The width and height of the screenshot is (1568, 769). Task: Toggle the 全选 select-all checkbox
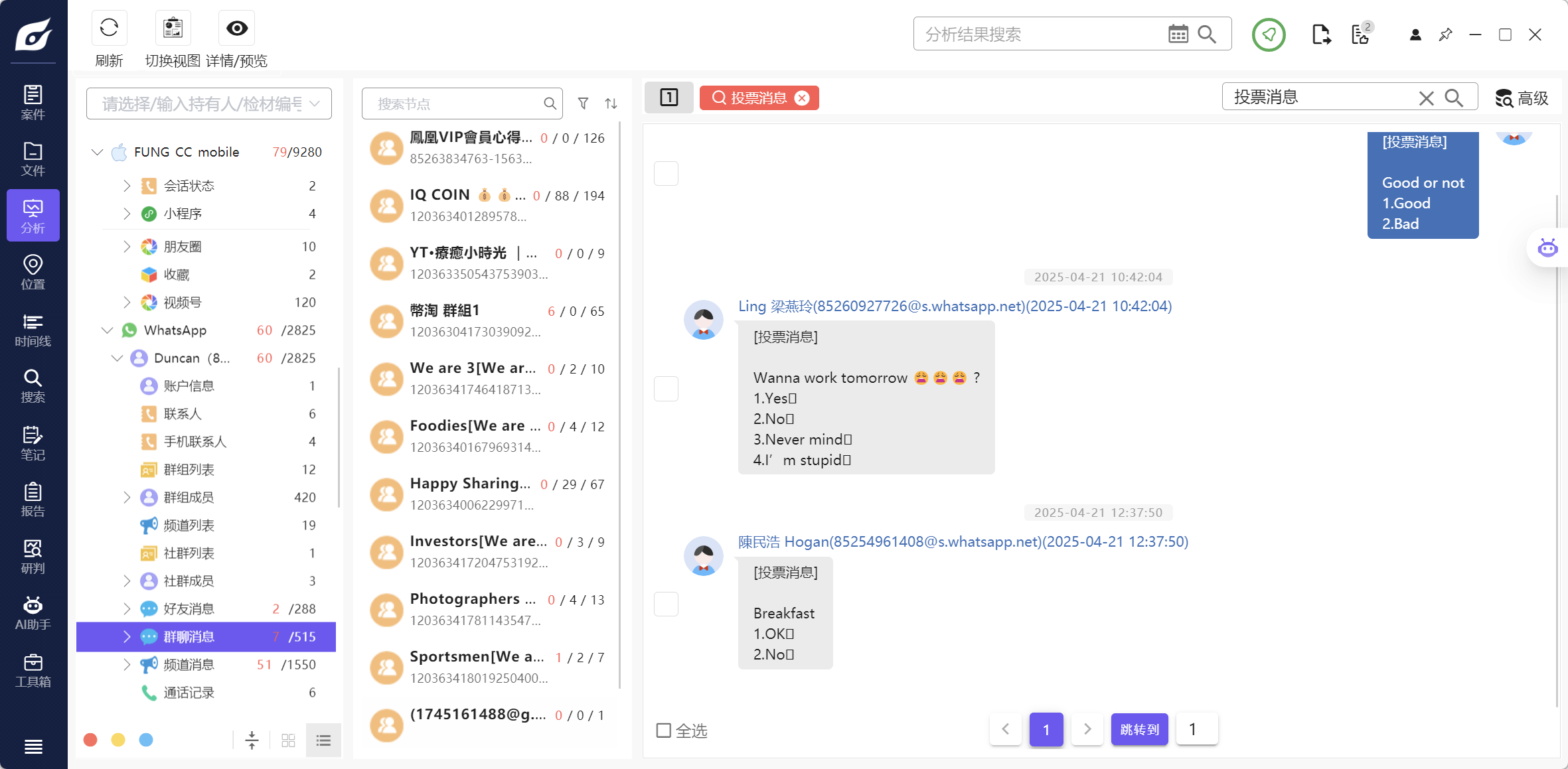(x=663, y=731)
